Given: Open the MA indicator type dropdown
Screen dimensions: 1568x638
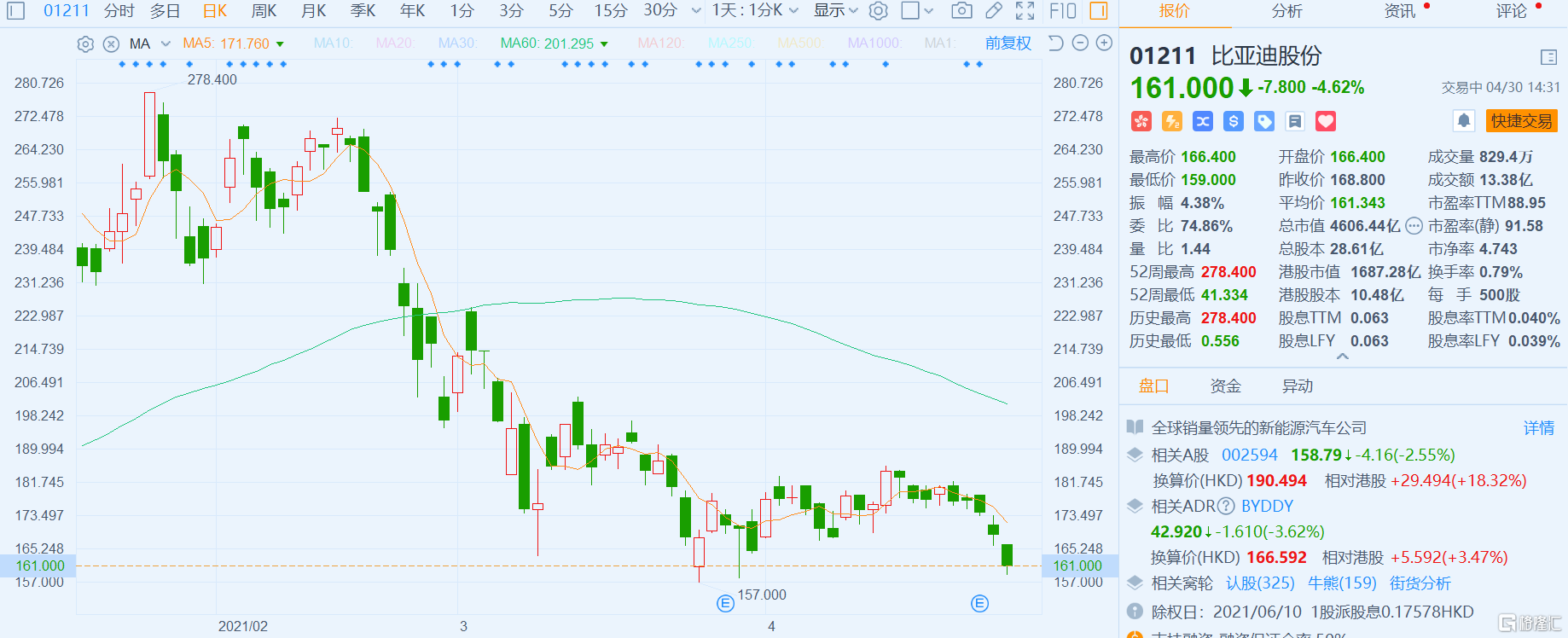Looking at the screenshot, I should tap(166, 44).
